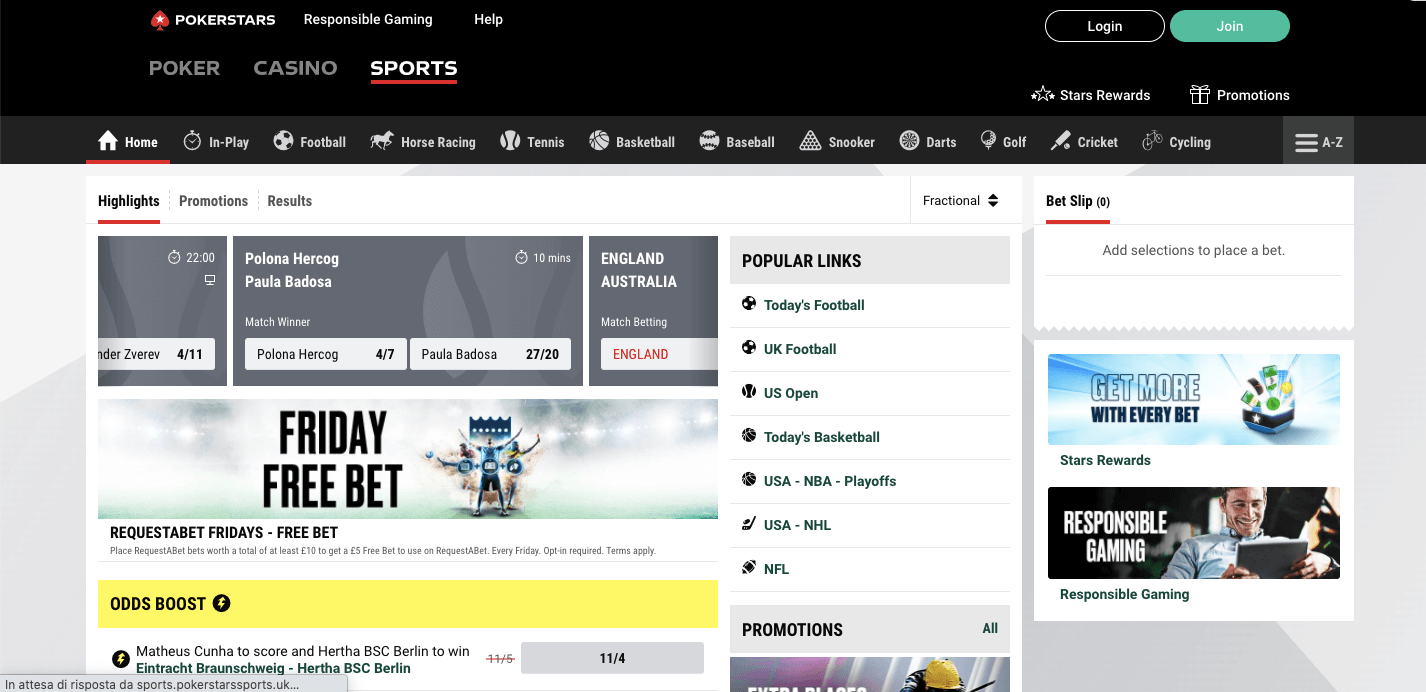1426x692 pixels.
Task: Click the basketball icon beside Today's Basketball
Action: click(x=749, y=436)
